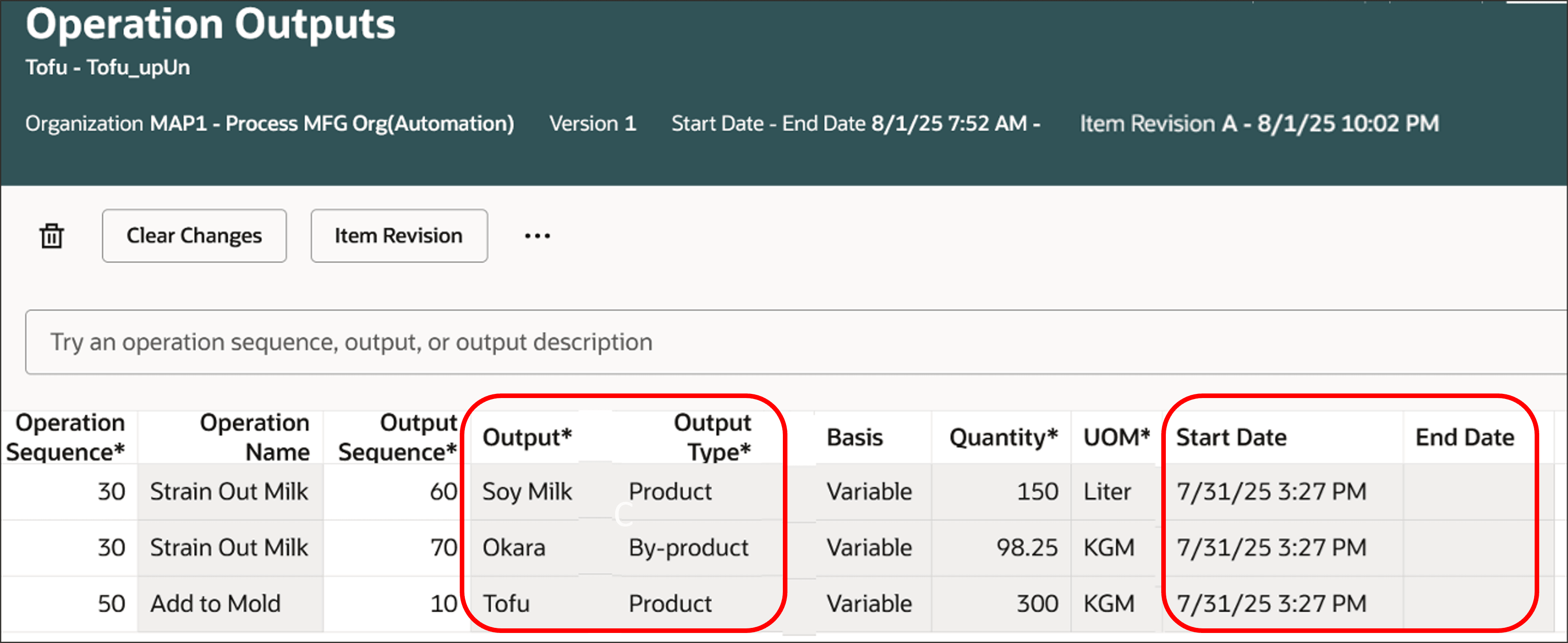The height and width of the screenshot is (643, 1568).
Task: Open Soy Milk's Product output type
Action: click(670, 491)
